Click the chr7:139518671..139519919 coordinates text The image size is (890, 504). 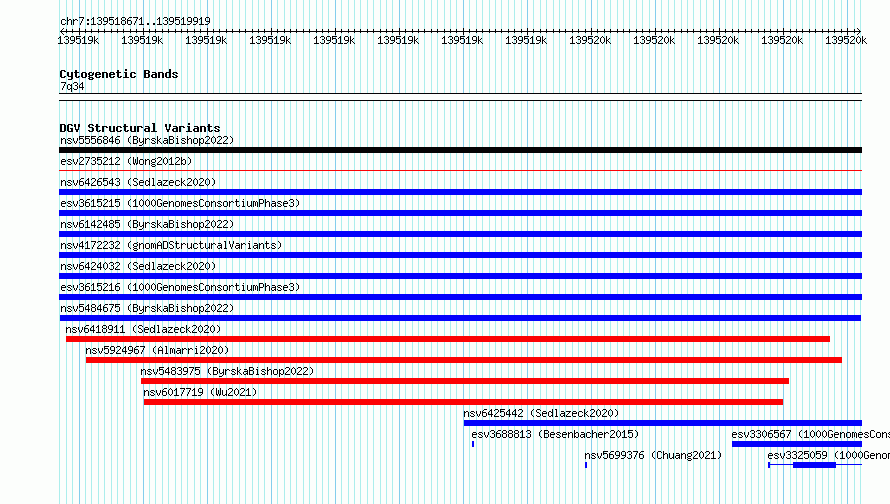(135, 21)
